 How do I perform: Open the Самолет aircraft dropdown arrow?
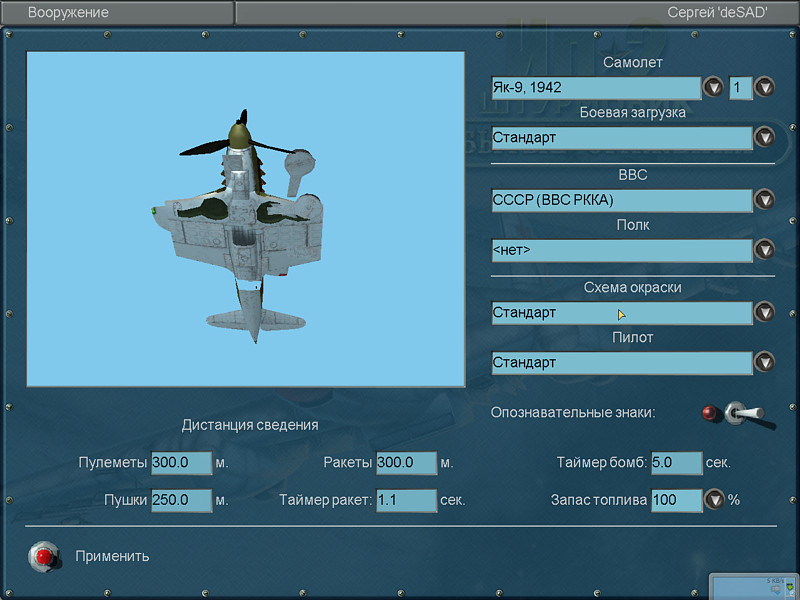pyautogui.click(x=713, y=87)
